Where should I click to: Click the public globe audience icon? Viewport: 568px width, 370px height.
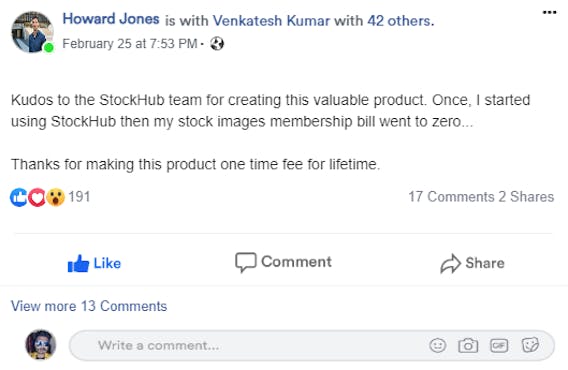[217, 44]
